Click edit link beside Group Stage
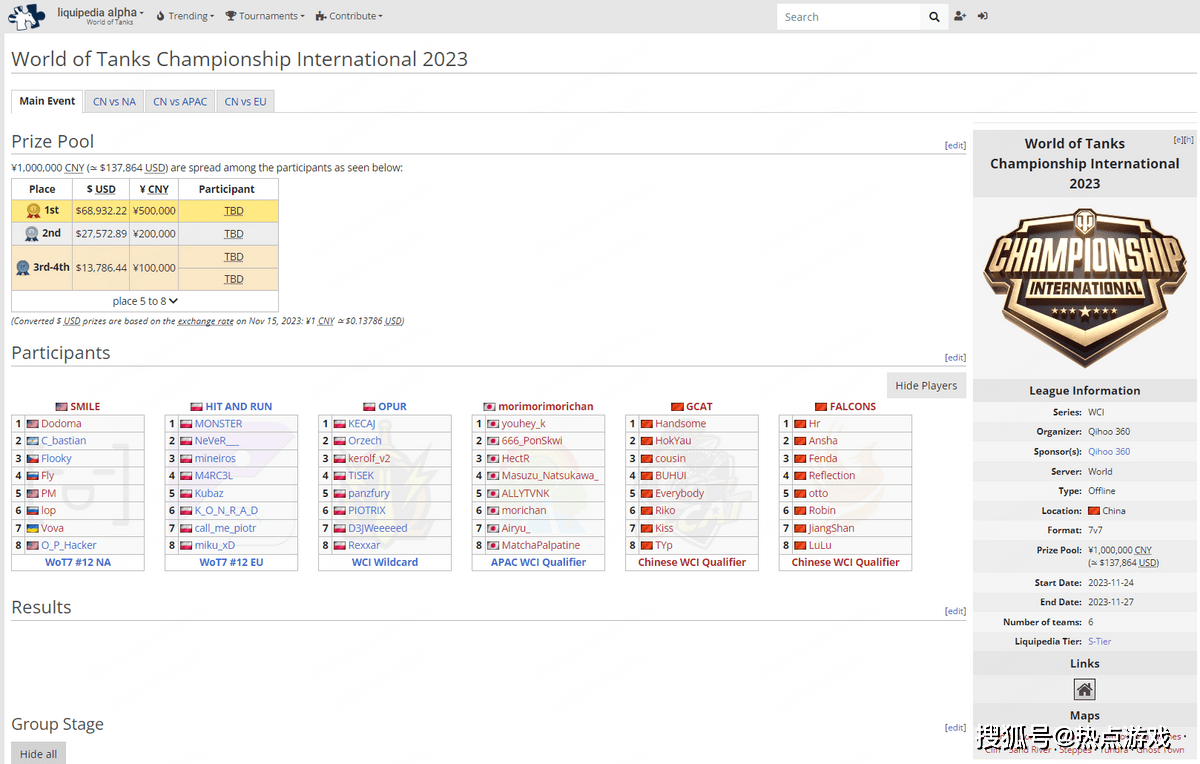 click(956, 728)
